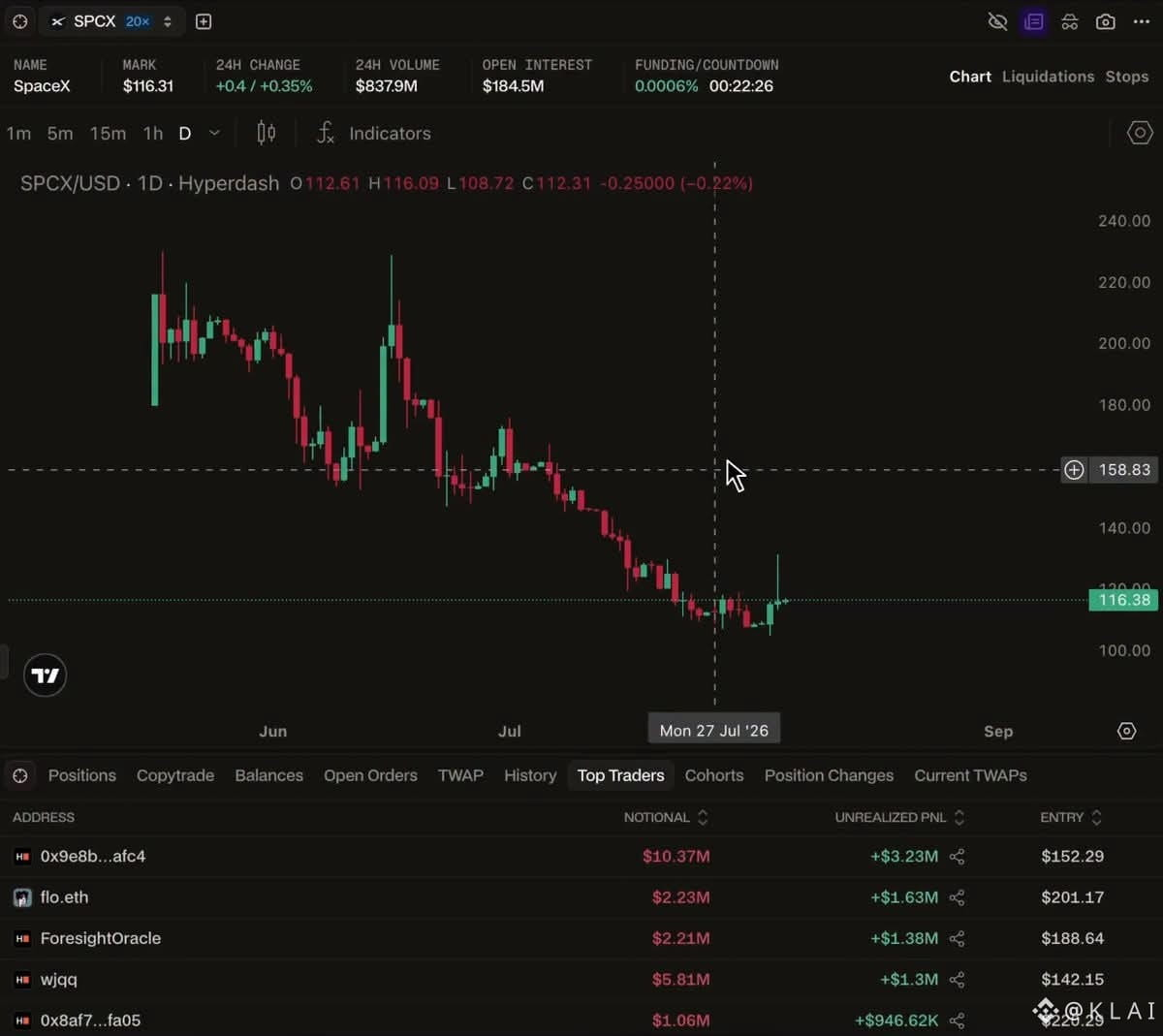Share the +$3.23M PNL row
This screenshot has width=1163, height=1036.
pos(957,857)
